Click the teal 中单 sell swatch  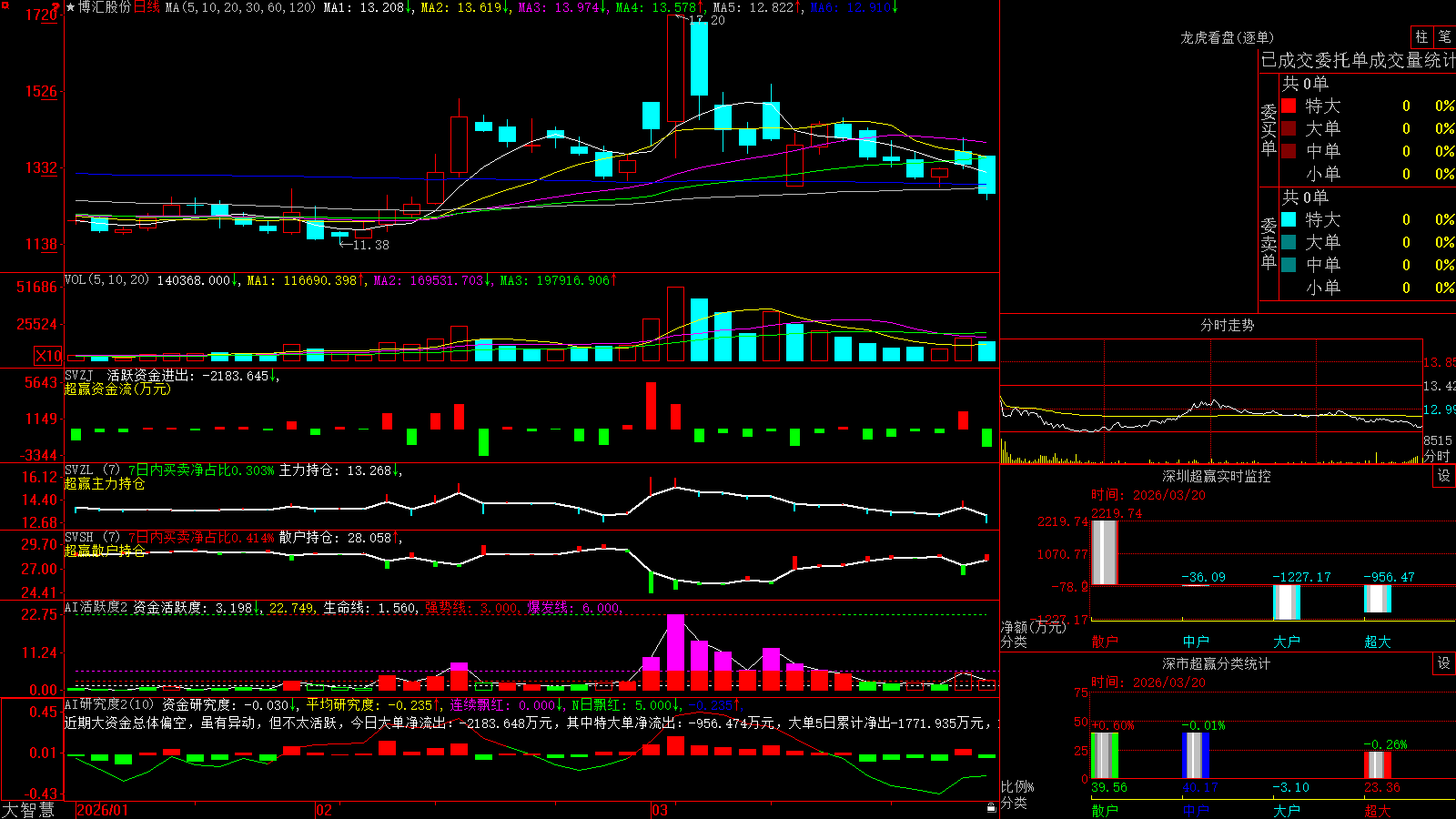[x=1289, y=265]
